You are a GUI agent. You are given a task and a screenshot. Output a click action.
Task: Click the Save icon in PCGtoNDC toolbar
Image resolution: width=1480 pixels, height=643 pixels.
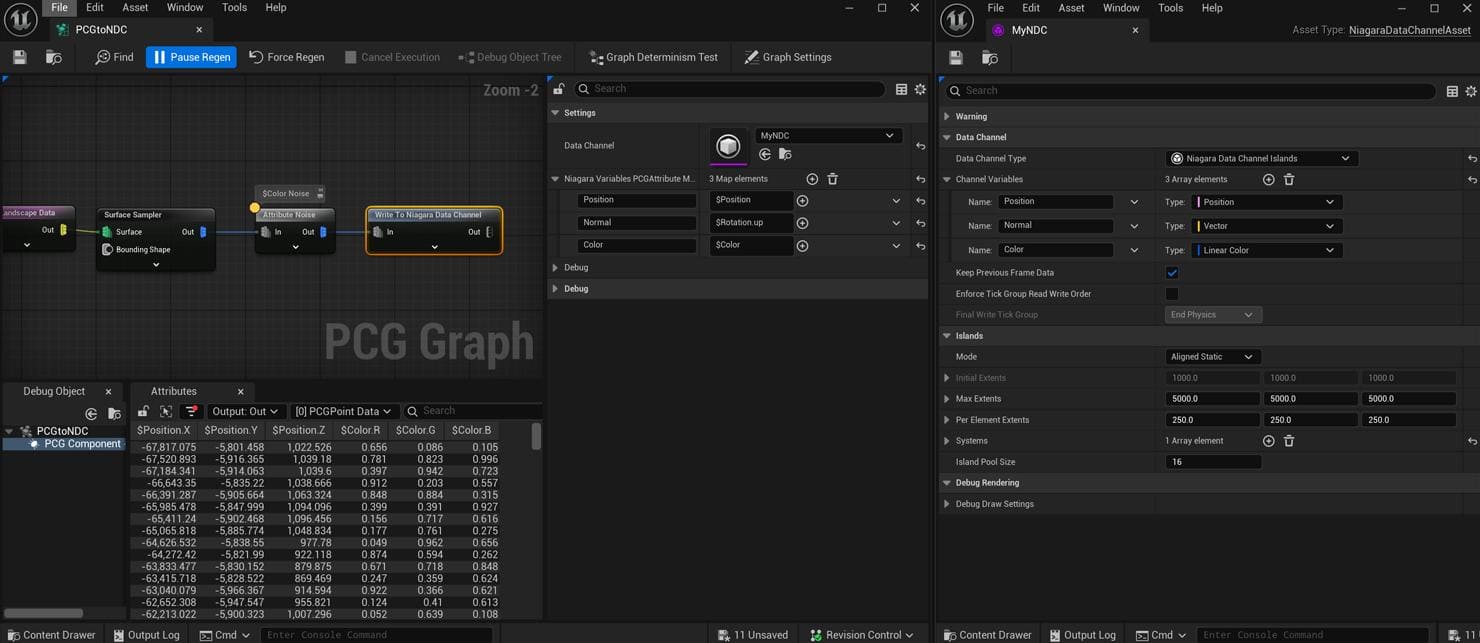click(18, 57)
